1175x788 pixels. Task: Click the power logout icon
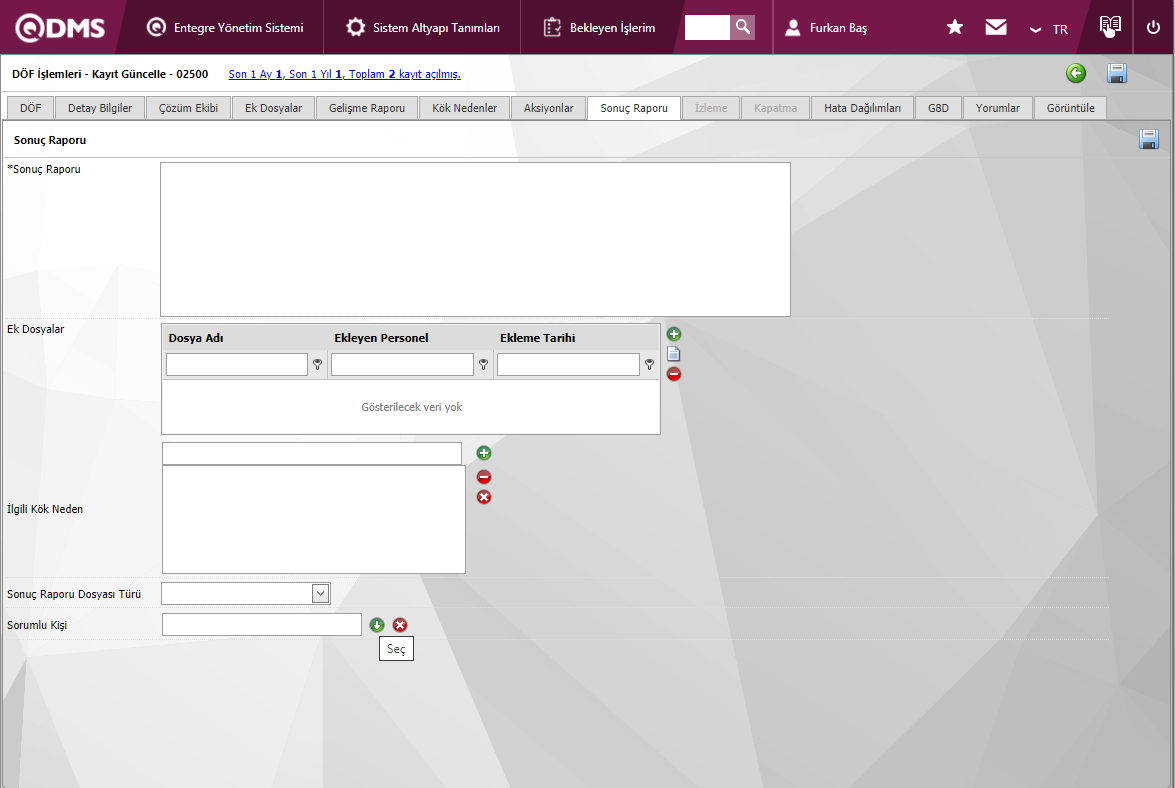point(1153,28)
